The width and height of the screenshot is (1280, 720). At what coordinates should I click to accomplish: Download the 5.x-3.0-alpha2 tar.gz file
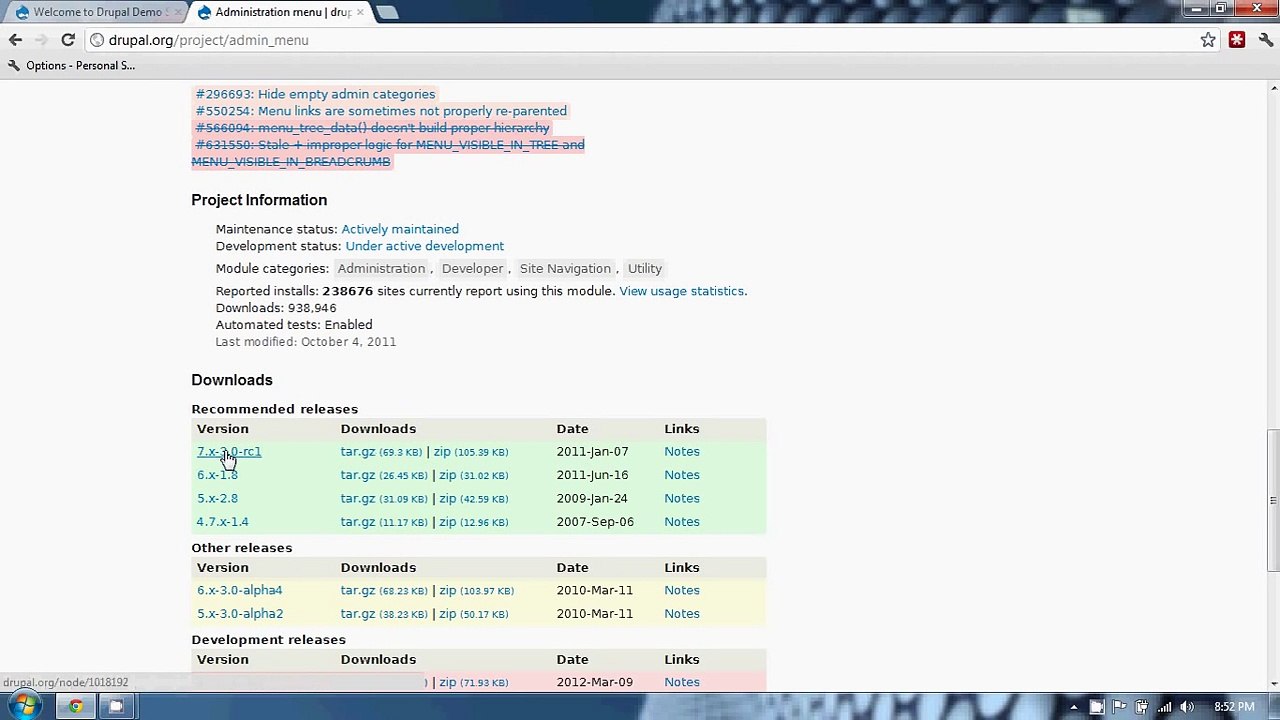pos(358,614)
